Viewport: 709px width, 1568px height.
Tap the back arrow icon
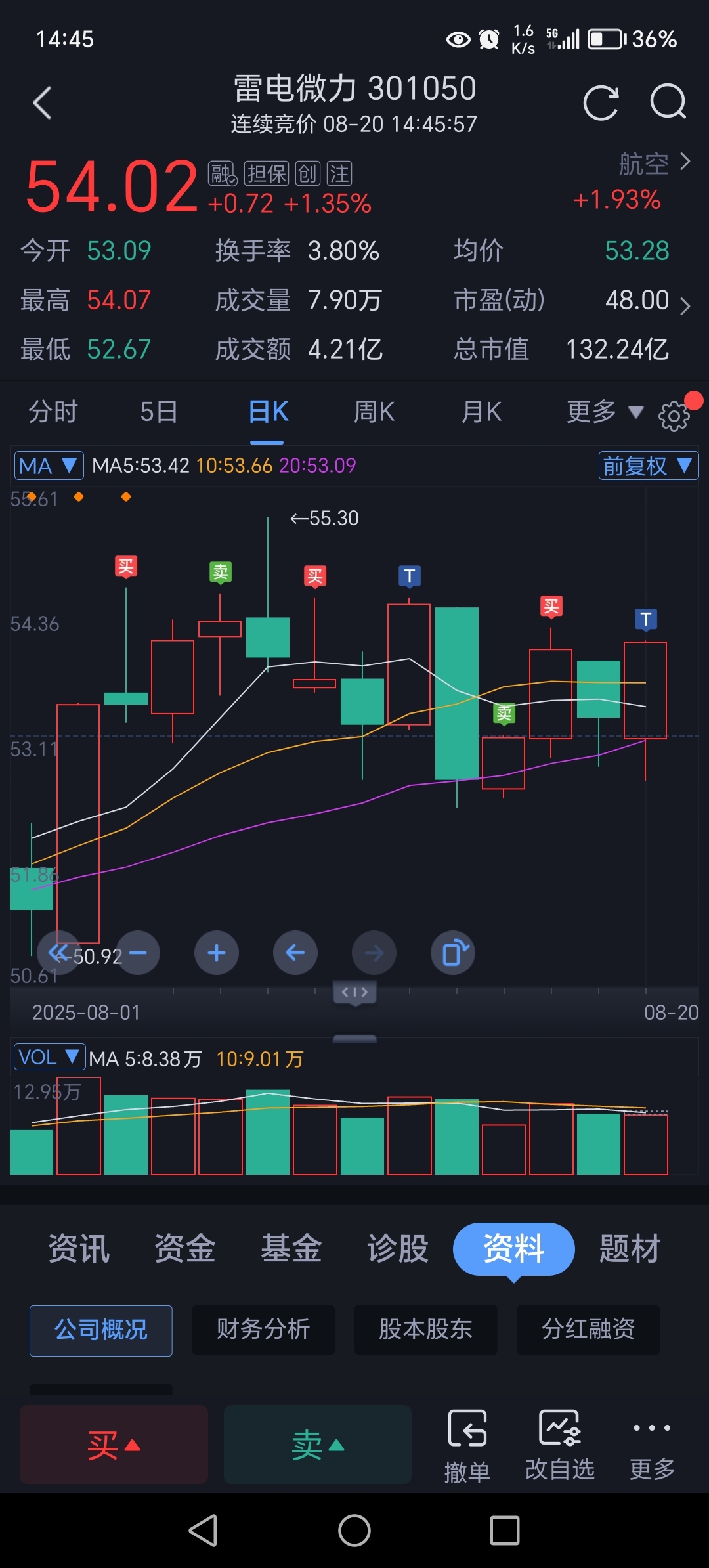point(43,103)
